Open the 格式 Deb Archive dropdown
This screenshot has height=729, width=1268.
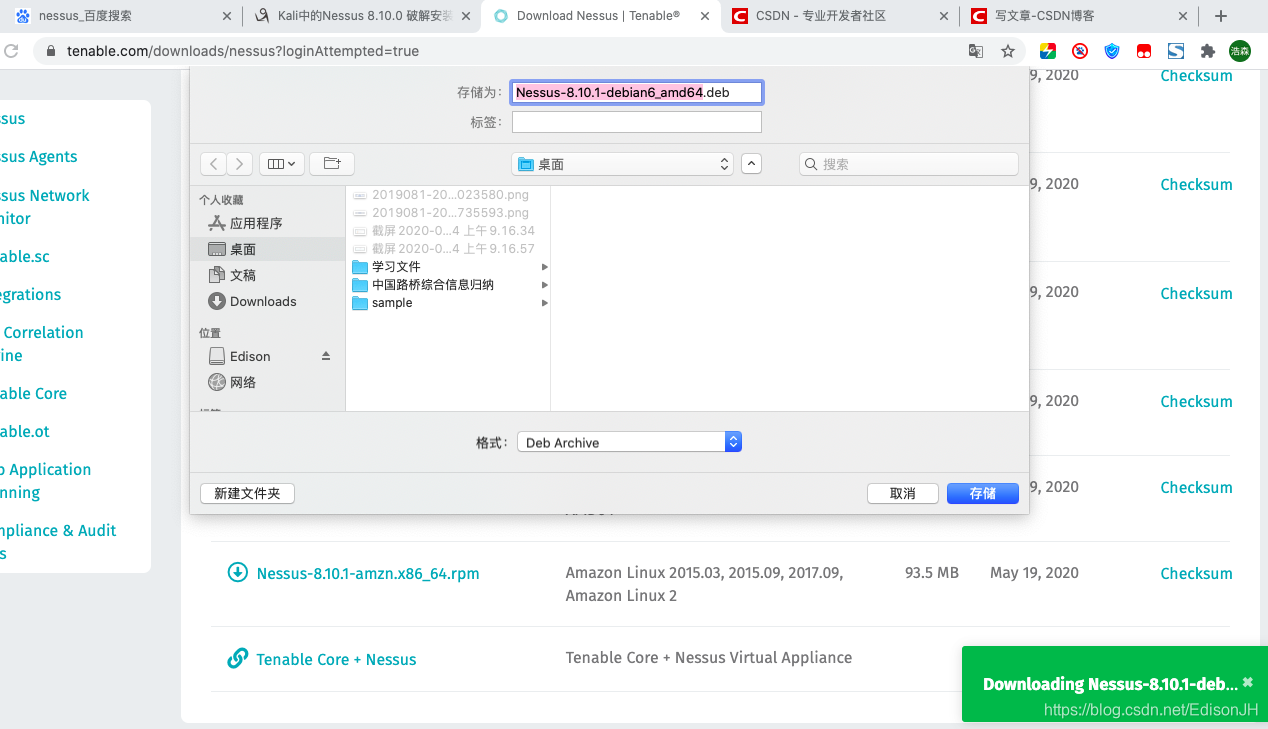[x=629, y=442]
